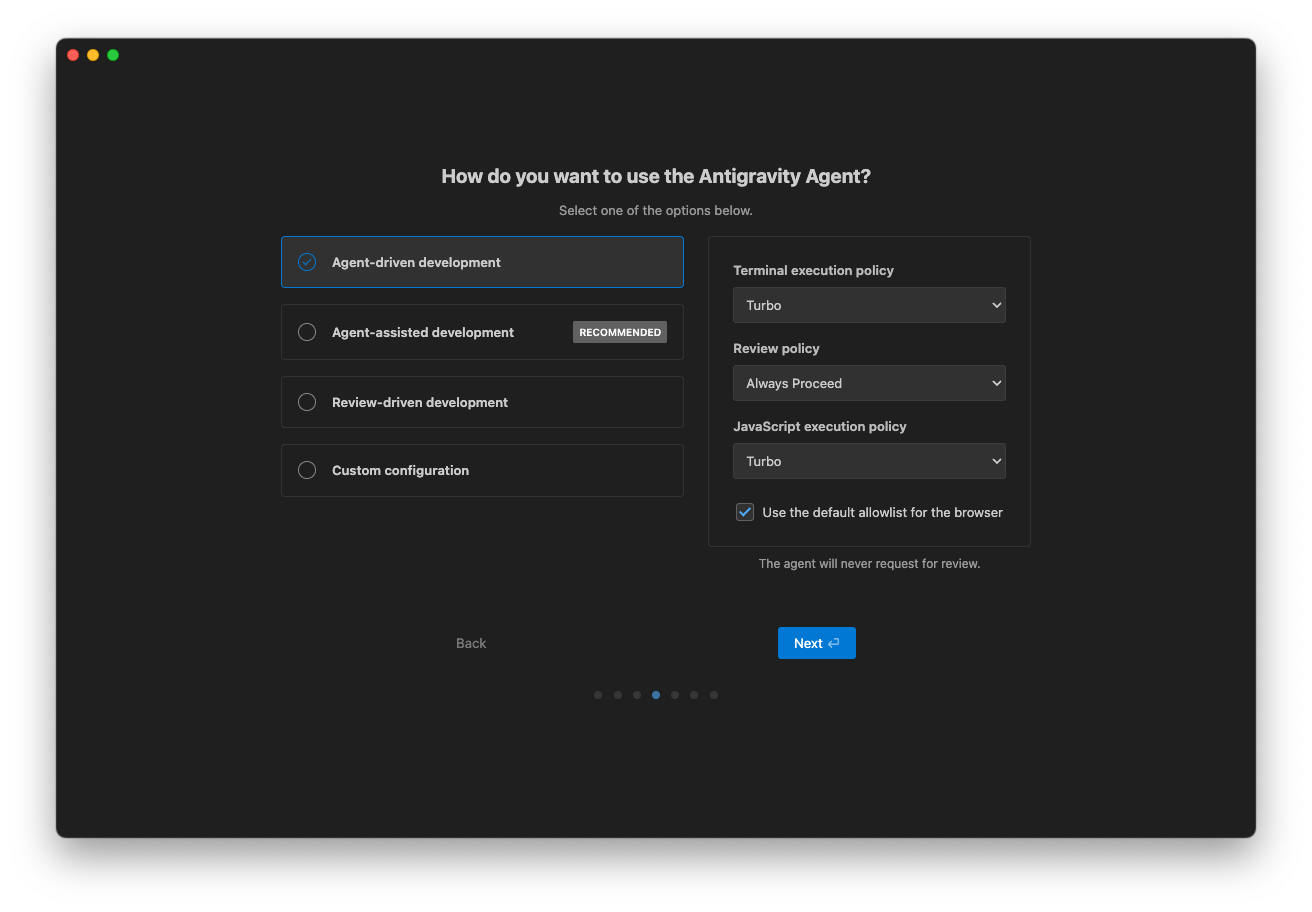This screenshot has height=912, width=1312.
Task: Expand the Review policy dropdown
Action: pyautogui.click(x=868, y=383)
